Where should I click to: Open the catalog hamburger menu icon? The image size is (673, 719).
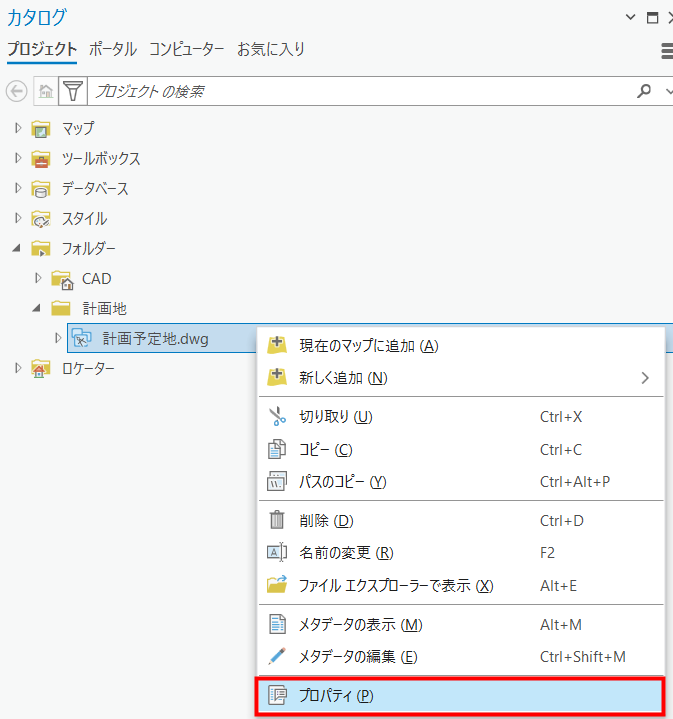[x=667, y=50]
